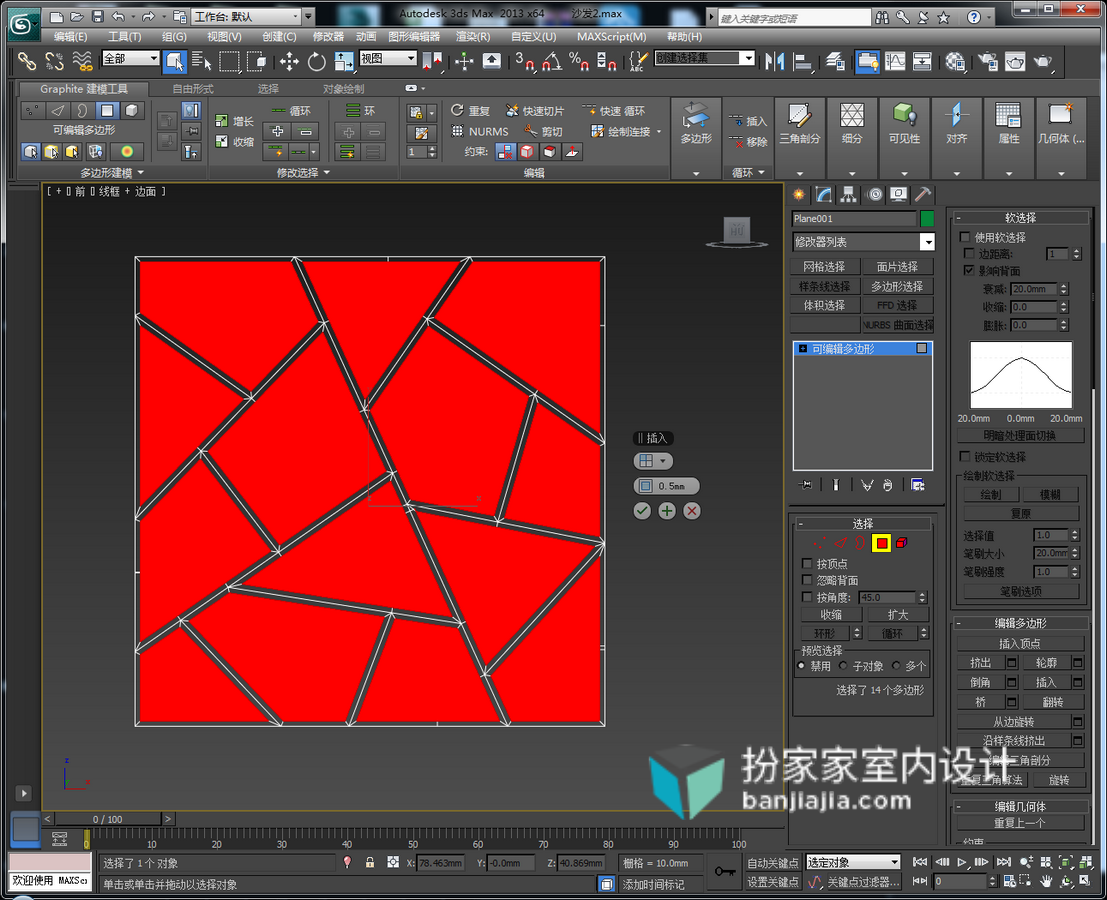Toggle selection lock padlock in status bar
This screenshot has width=1107, height=900.
(369, 863)
